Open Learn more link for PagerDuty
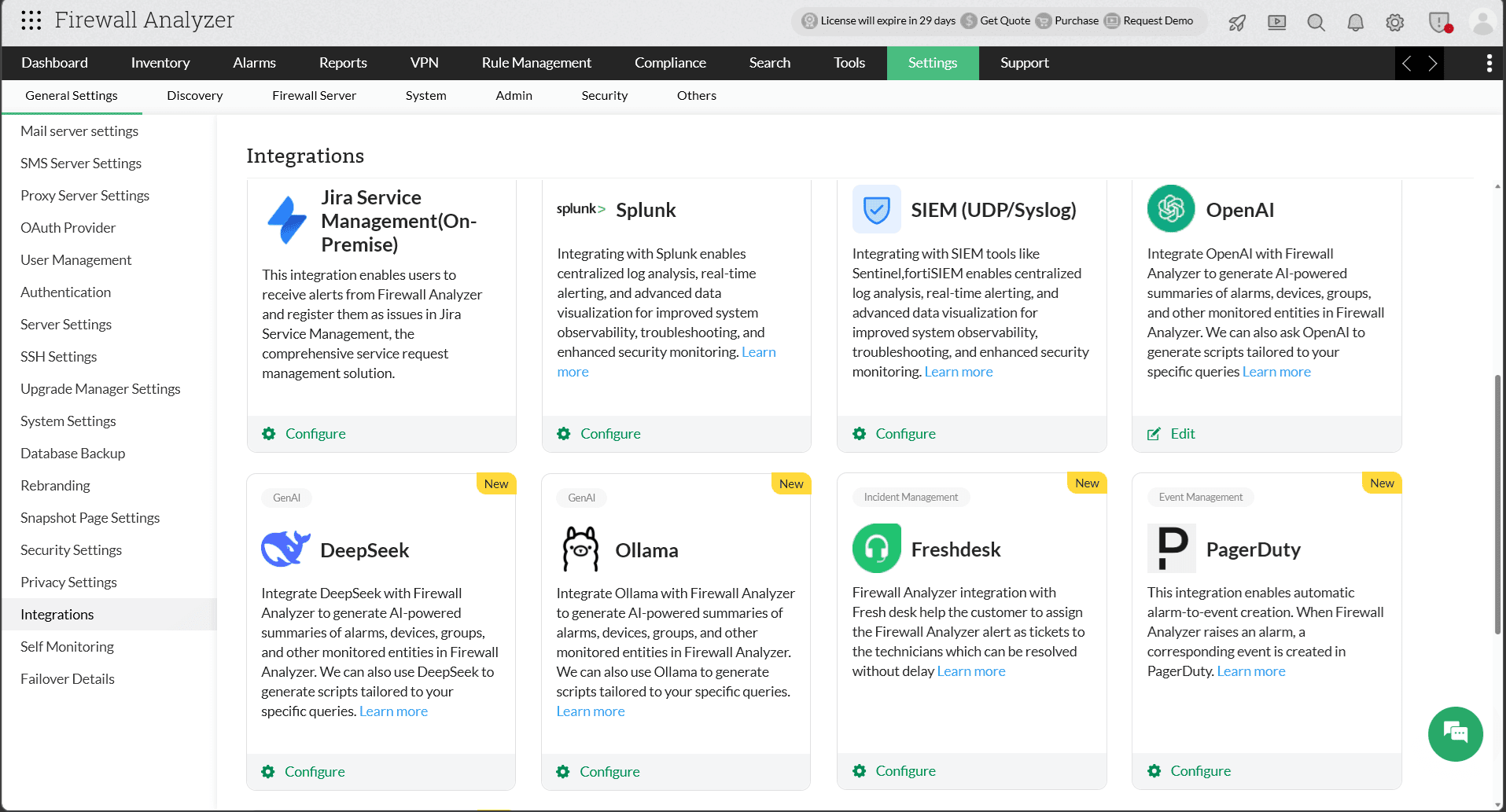Screen dimensions: 1506x812 [1251, 671]
